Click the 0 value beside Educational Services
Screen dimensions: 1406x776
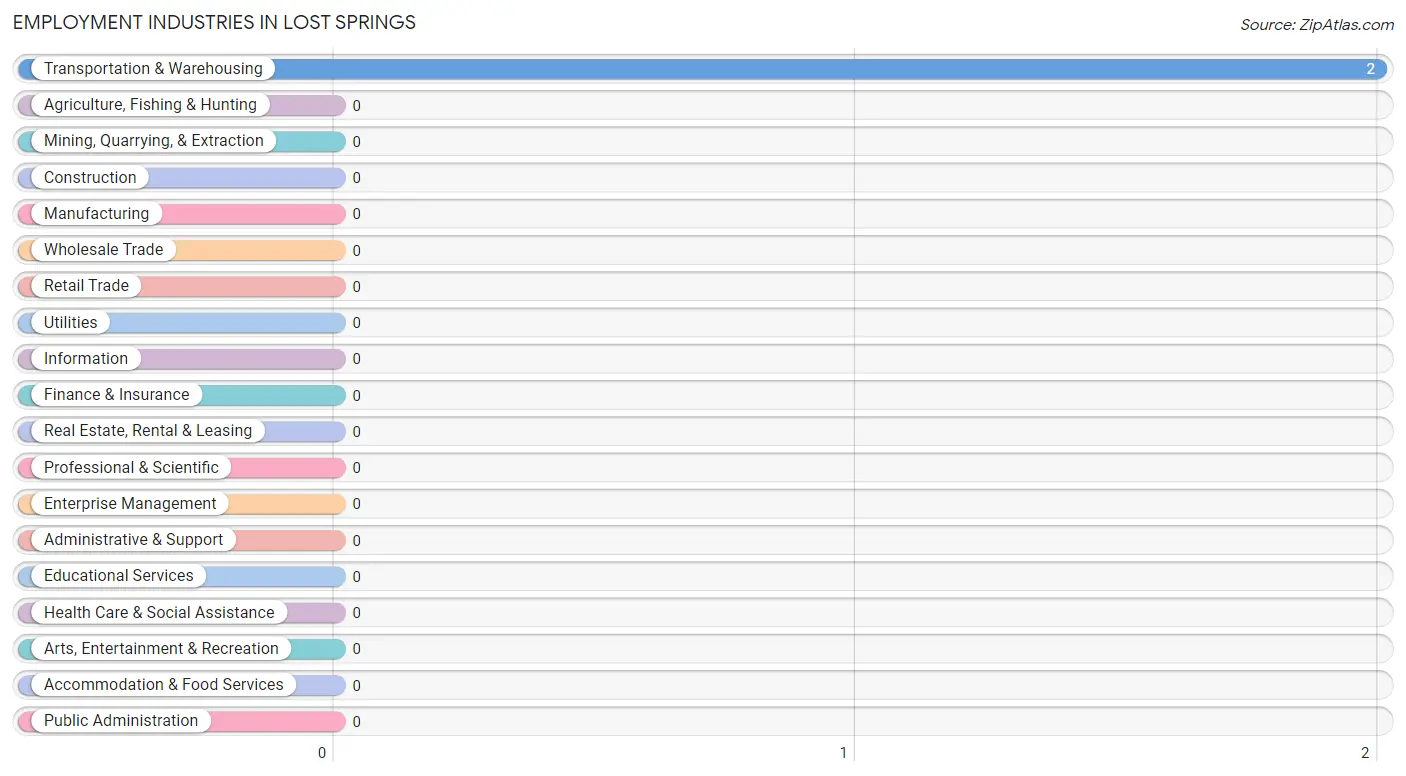point(357,577)
